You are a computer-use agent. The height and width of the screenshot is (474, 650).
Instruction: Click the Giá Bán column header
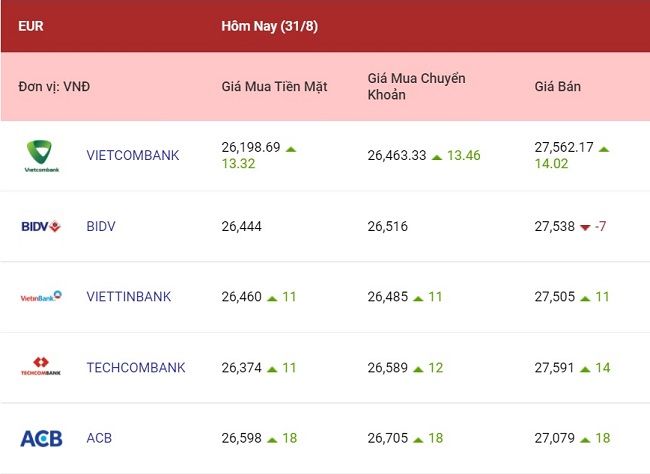coord(557,87)
